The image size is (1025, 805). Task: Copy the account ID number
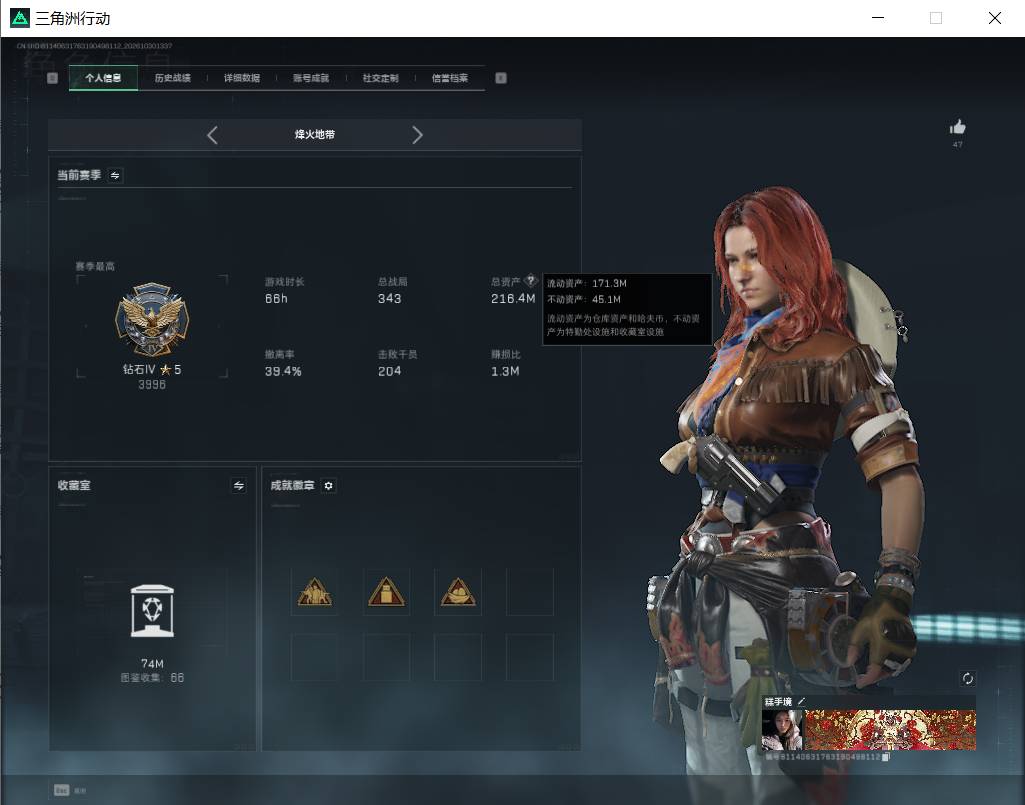886,757
